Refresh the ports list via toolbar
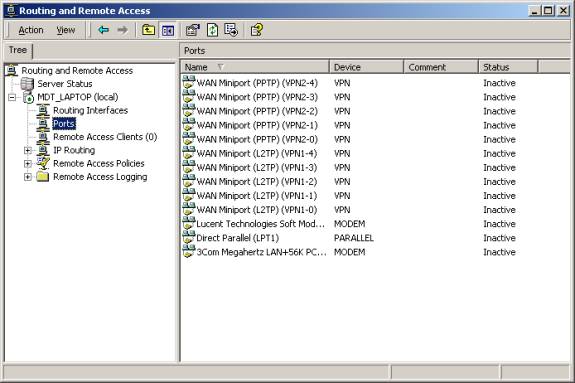This screenshot has height=383, width=575. click(x=212, y=30)
